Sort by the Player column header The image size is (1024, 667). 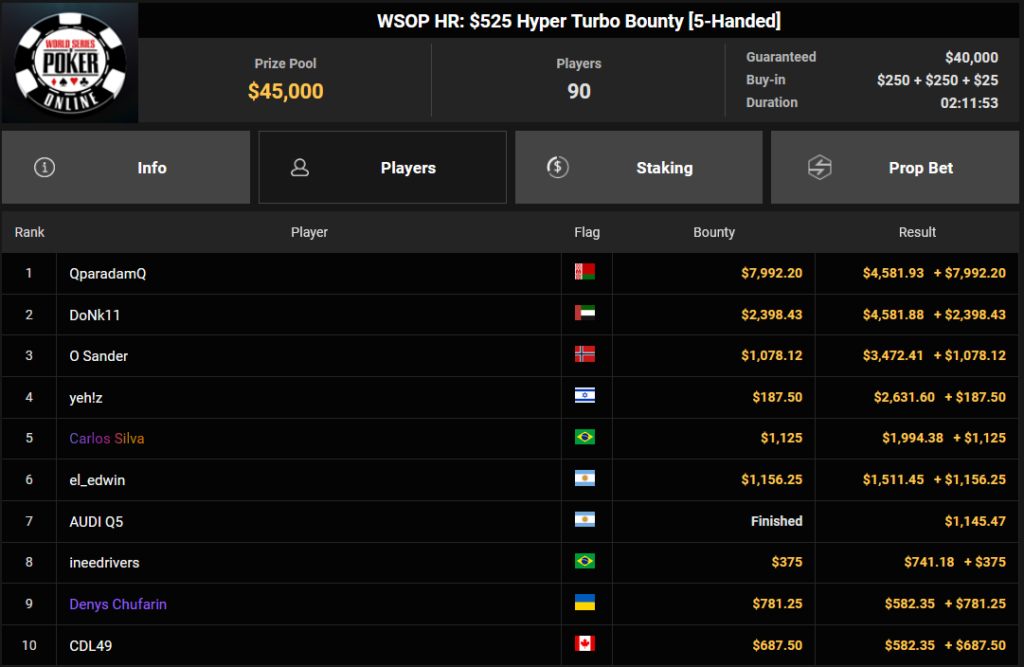(x=309, y=232)
